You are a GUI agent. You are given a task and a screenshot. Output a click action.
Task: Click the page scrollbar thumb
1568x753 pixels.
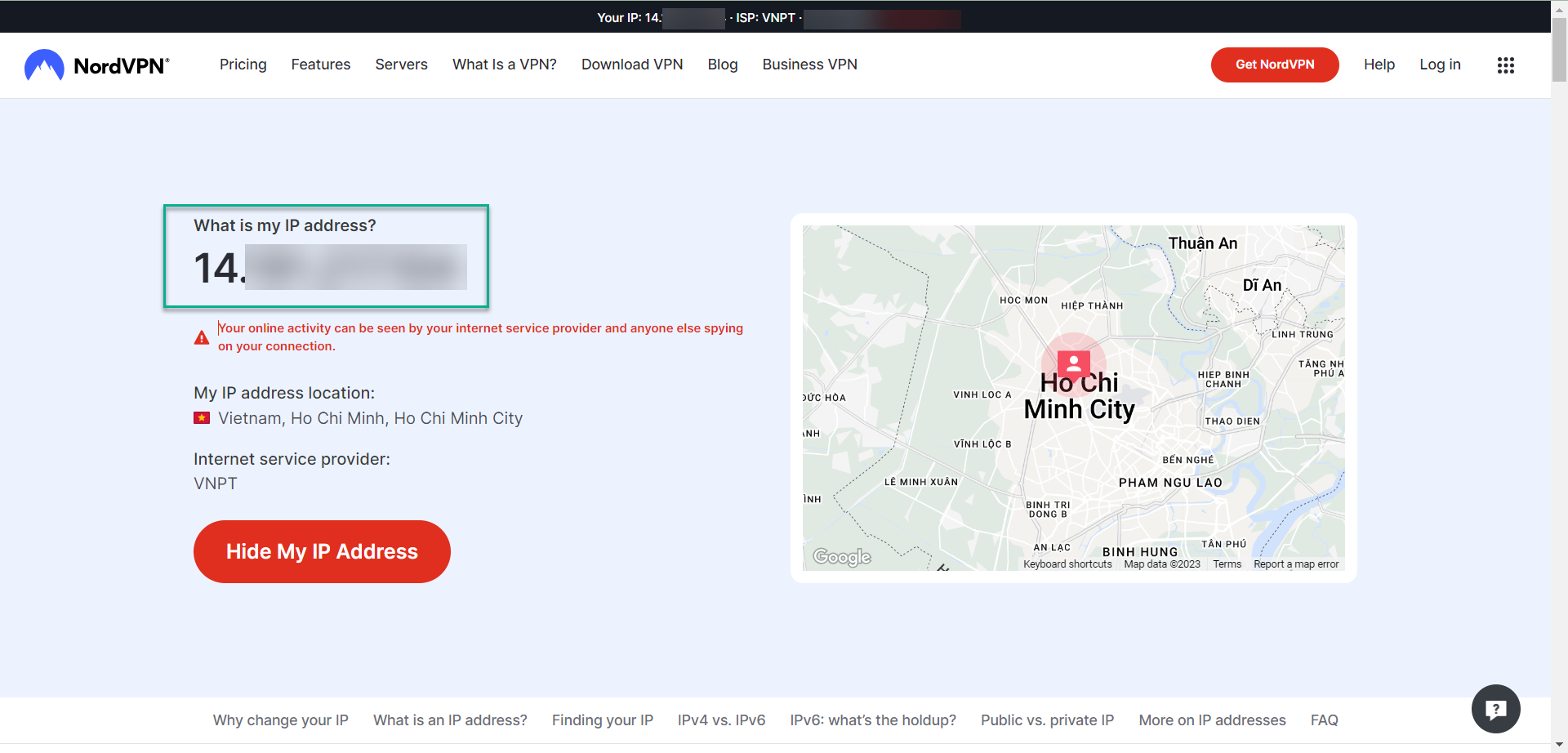coord(1559,49)
